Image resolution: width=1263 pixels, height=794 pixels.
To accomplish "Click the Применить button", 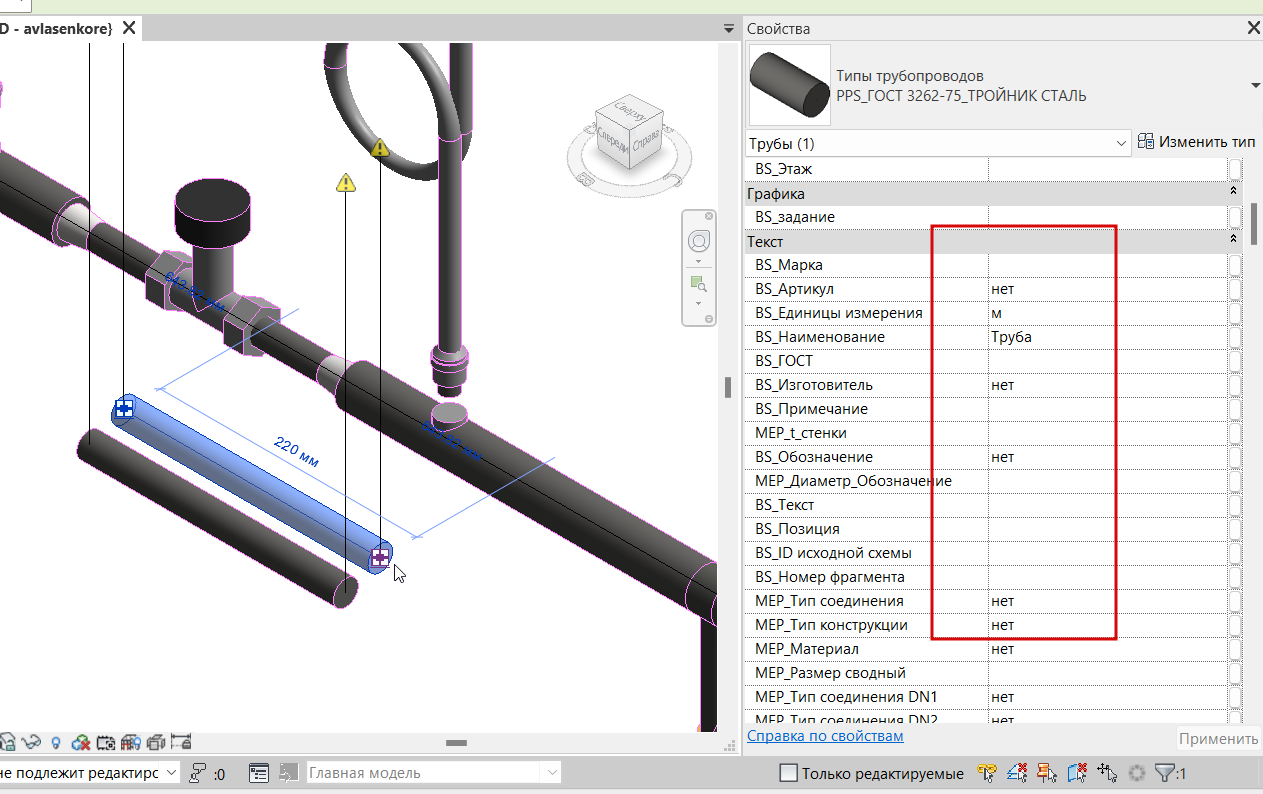I will click(x=1218, y=739).
